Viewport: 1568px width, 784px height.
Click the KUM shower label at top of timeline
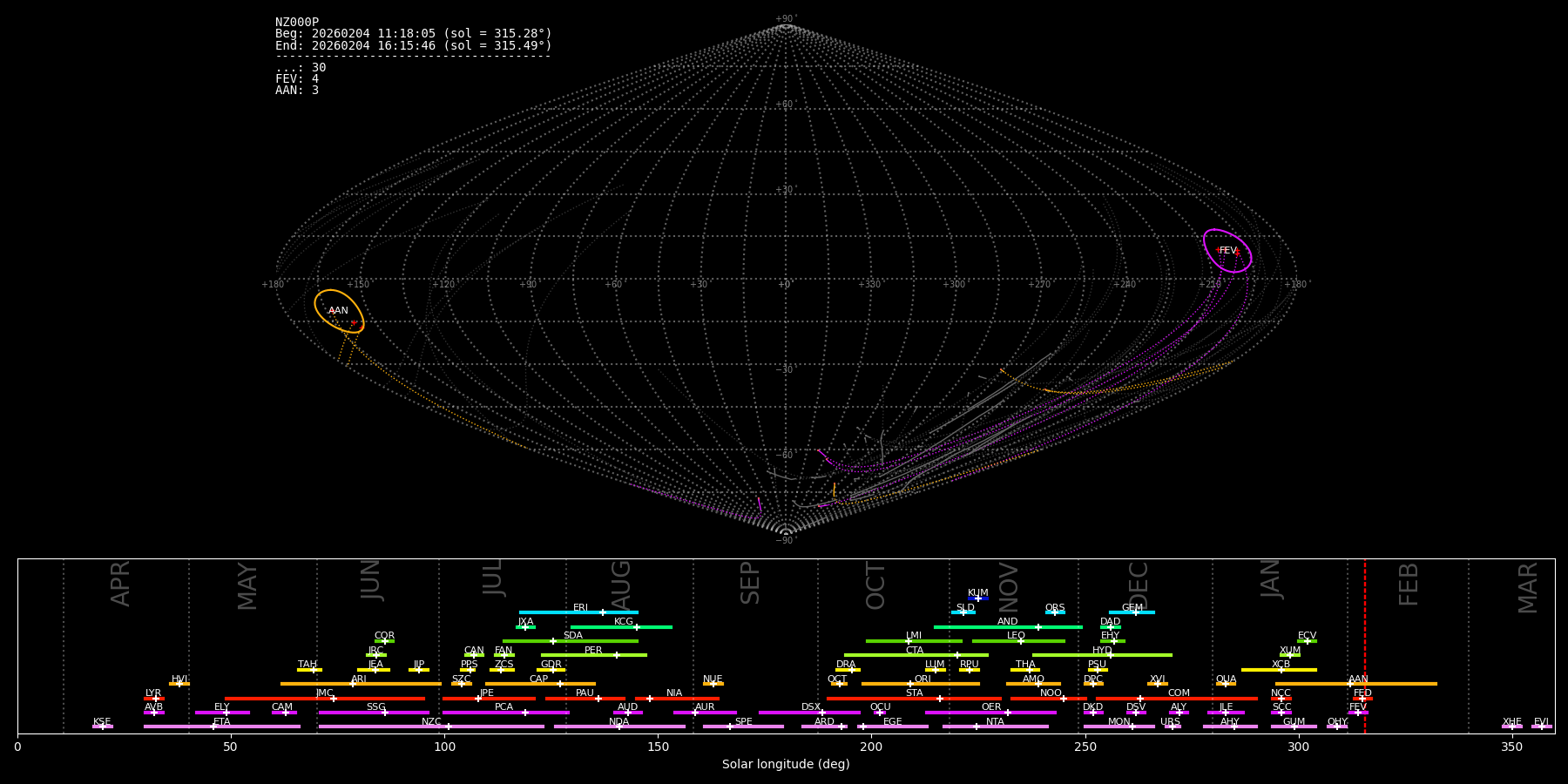coord(978,593)
